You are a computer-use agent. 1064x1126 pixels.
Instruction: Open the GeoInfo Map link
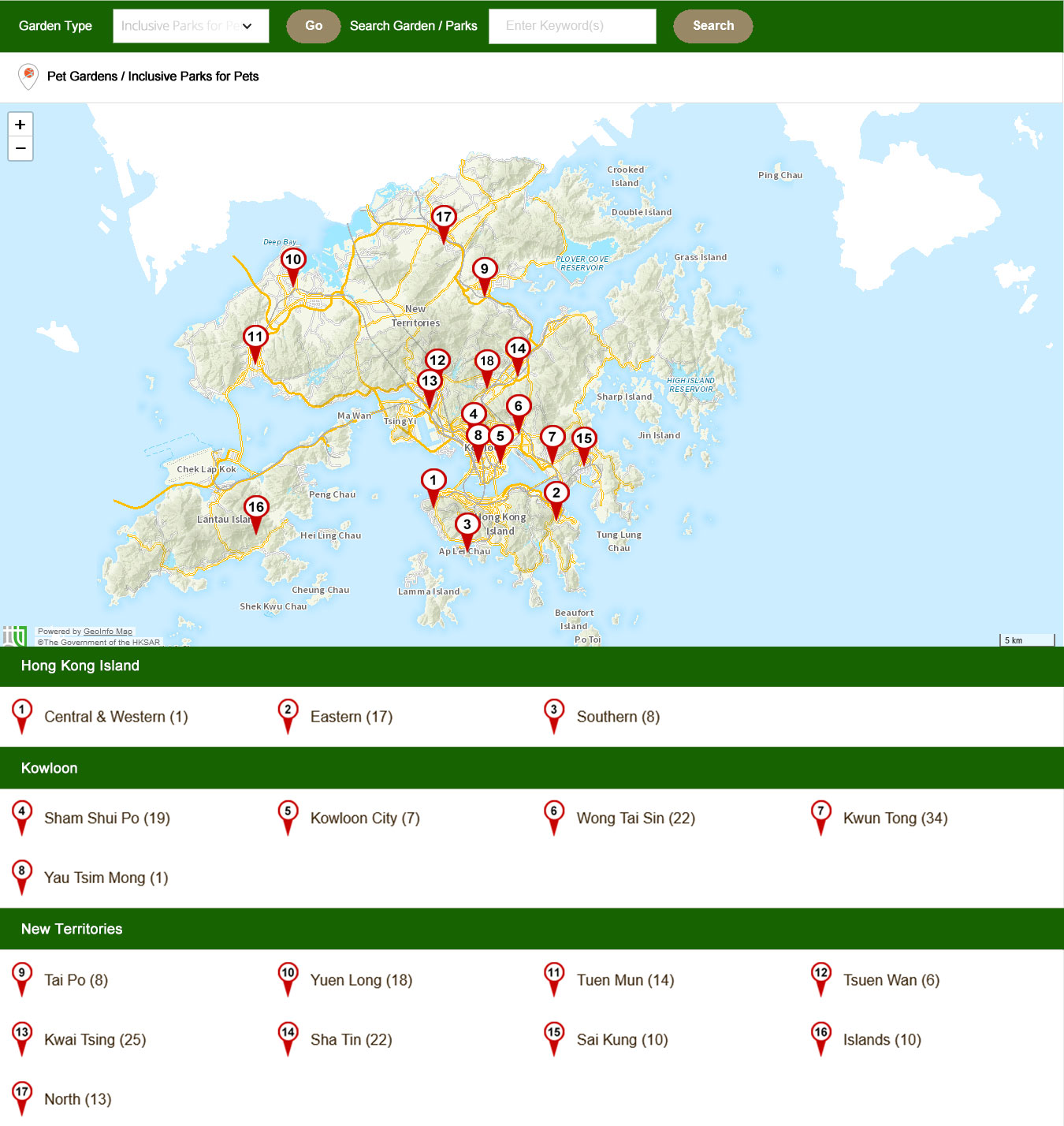point(108,631)
